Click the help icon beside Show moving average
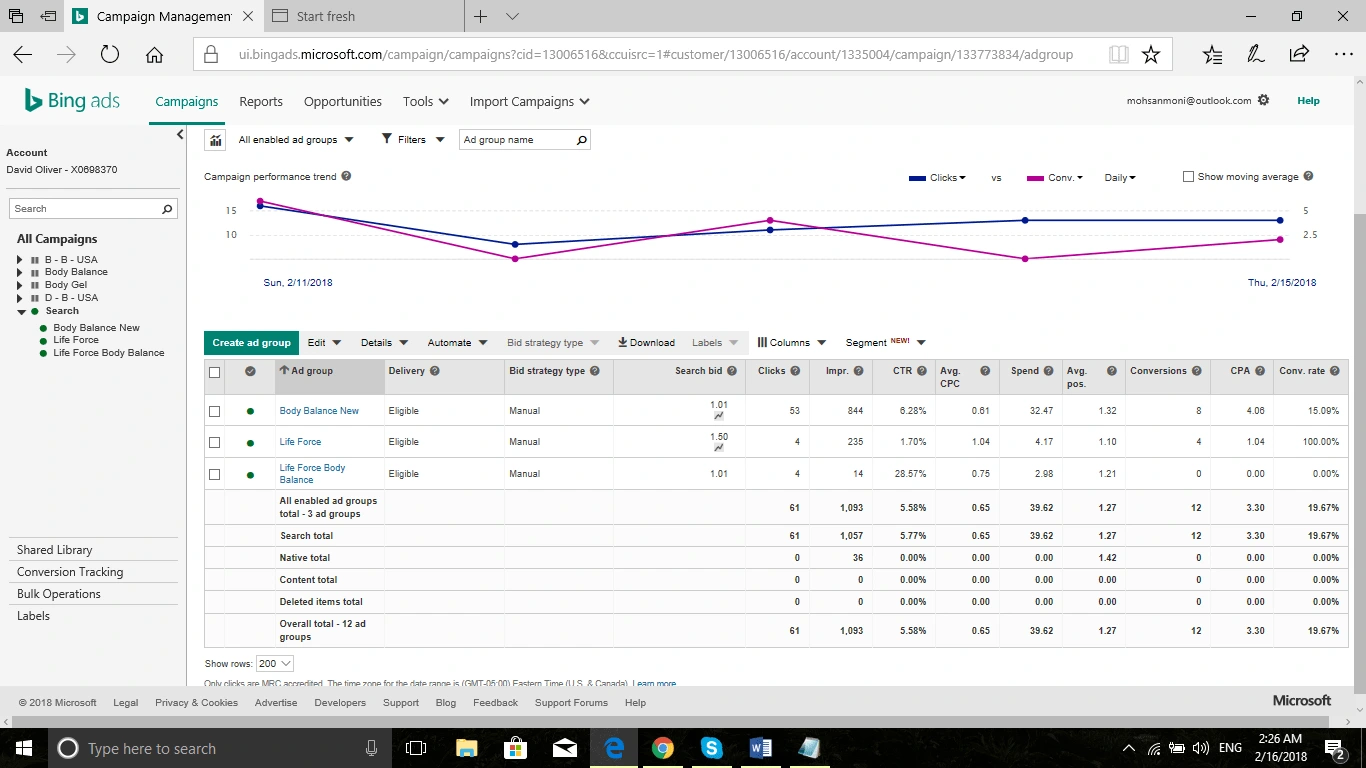Screen dimensions: 1366x768 coord(1308,177)
